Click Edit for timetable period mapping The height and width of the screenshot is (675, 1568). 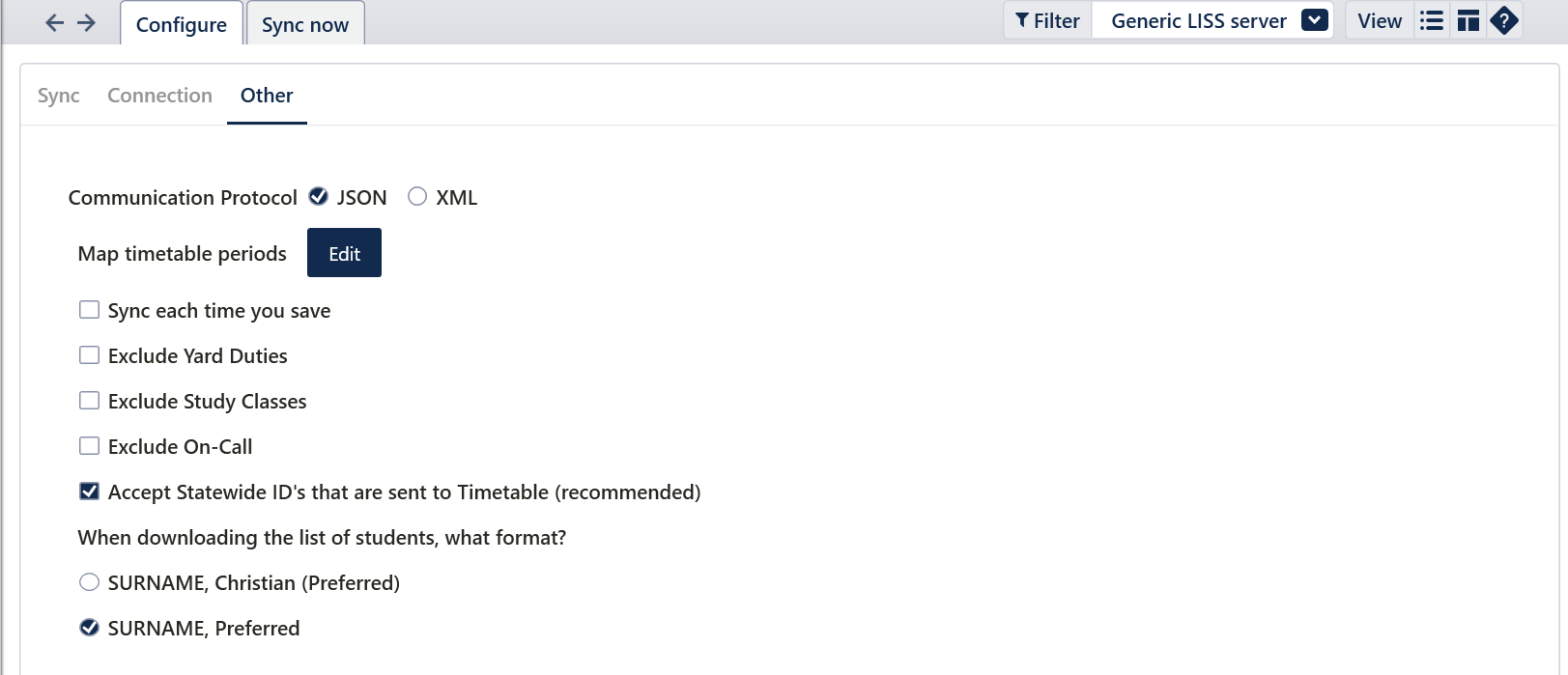pyautogui.click(x=344, y=253)
